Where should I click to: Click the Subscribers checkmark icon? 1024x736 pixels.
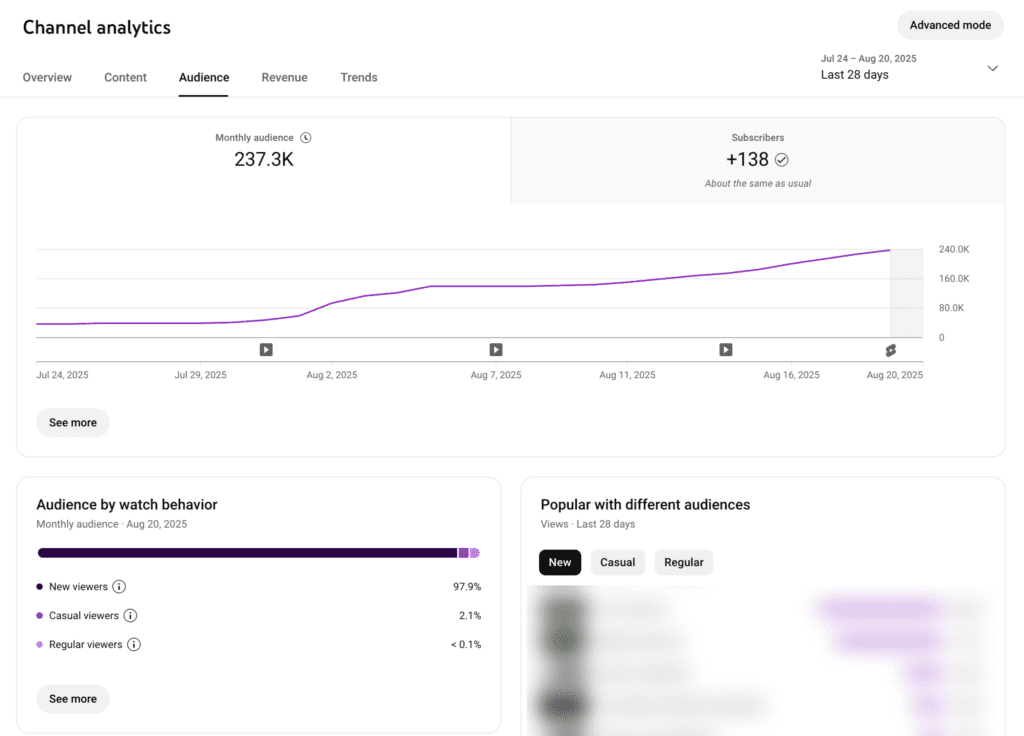coord(782,160)
